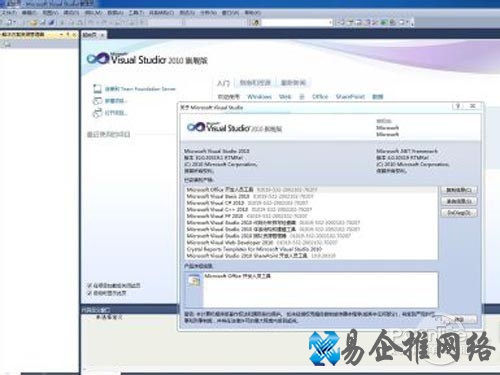Screen dimensions: 500x375
Task: Open the Tools menu in the menu bar
Action: [136, 13]
